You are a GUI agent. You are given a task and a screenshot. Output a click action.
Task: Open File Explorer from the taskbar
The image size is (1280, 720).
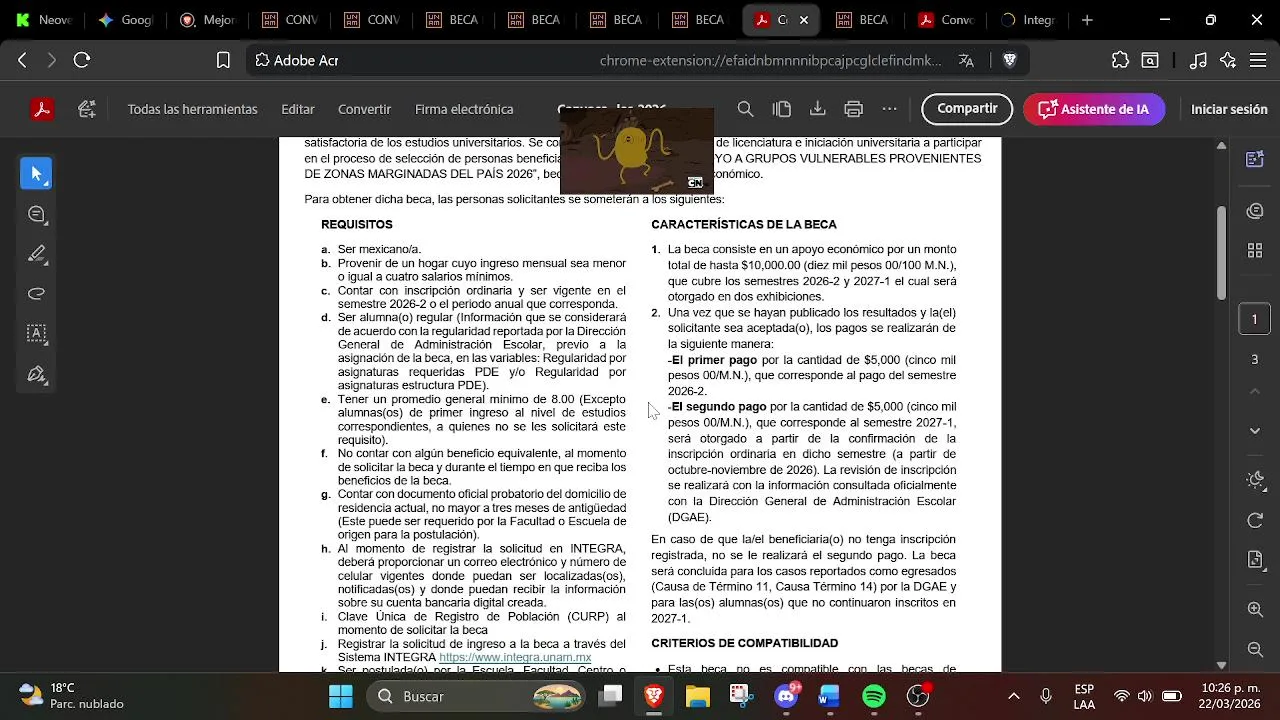coord(697,696)
